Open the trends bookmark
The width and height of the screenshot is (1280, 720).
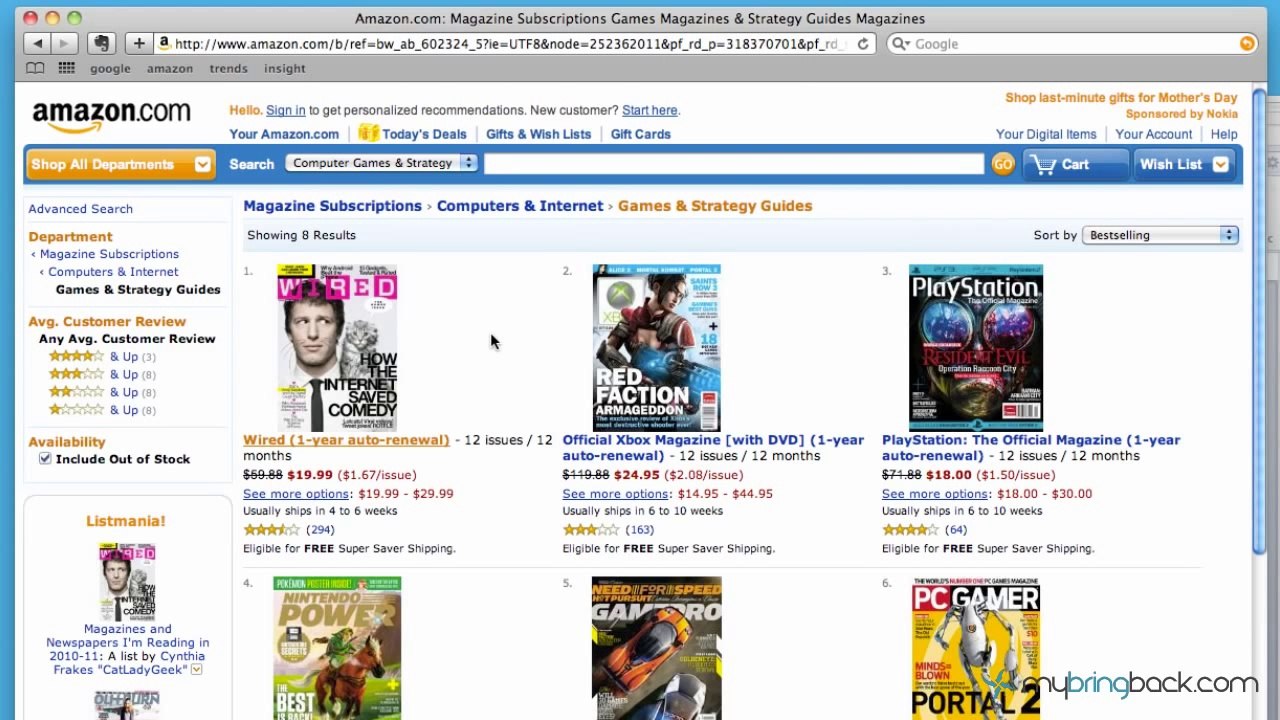(x=228, y=69)
